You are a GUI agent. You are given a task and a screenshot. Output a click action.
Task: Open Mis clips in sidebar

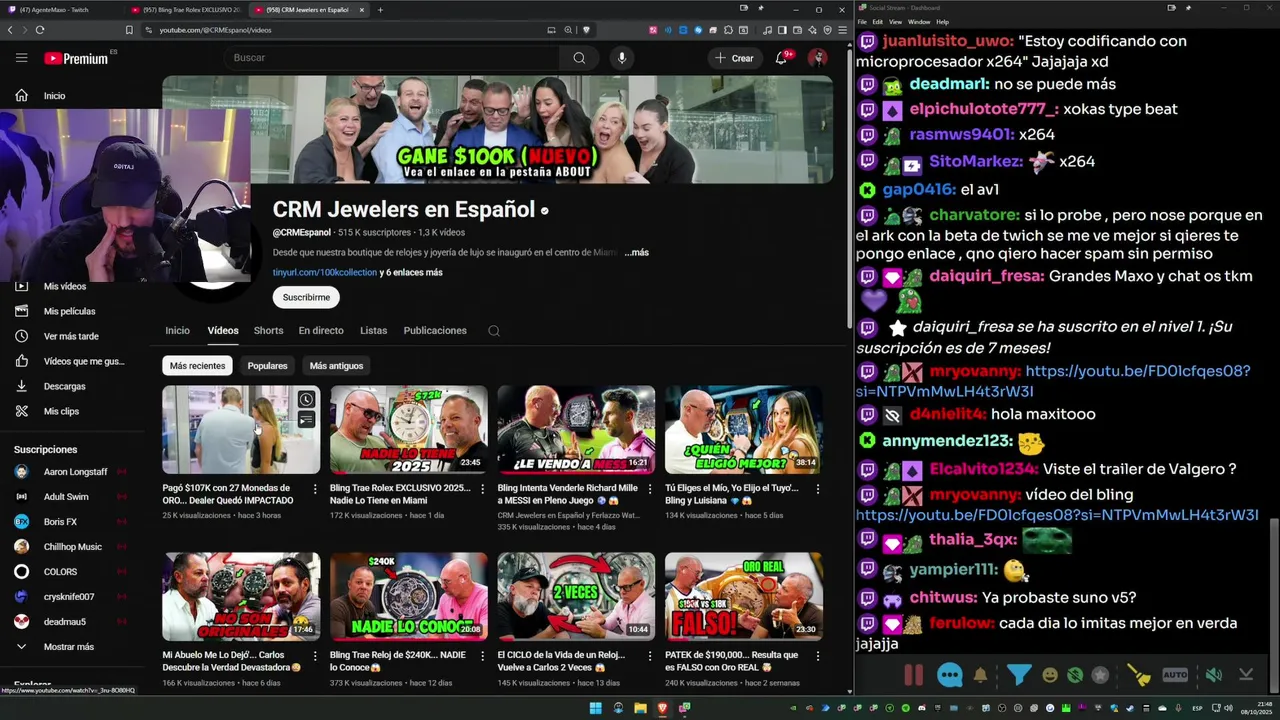61,411
